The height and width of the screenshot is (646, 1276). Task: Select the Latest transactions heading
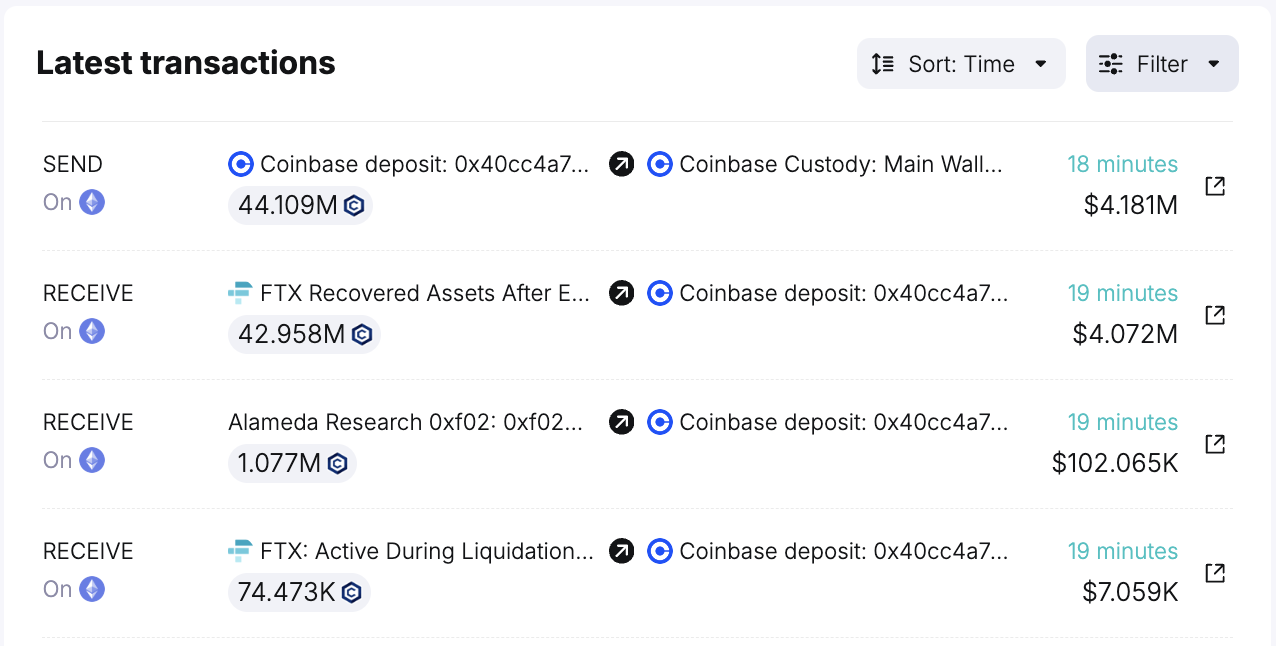[185, 62]
